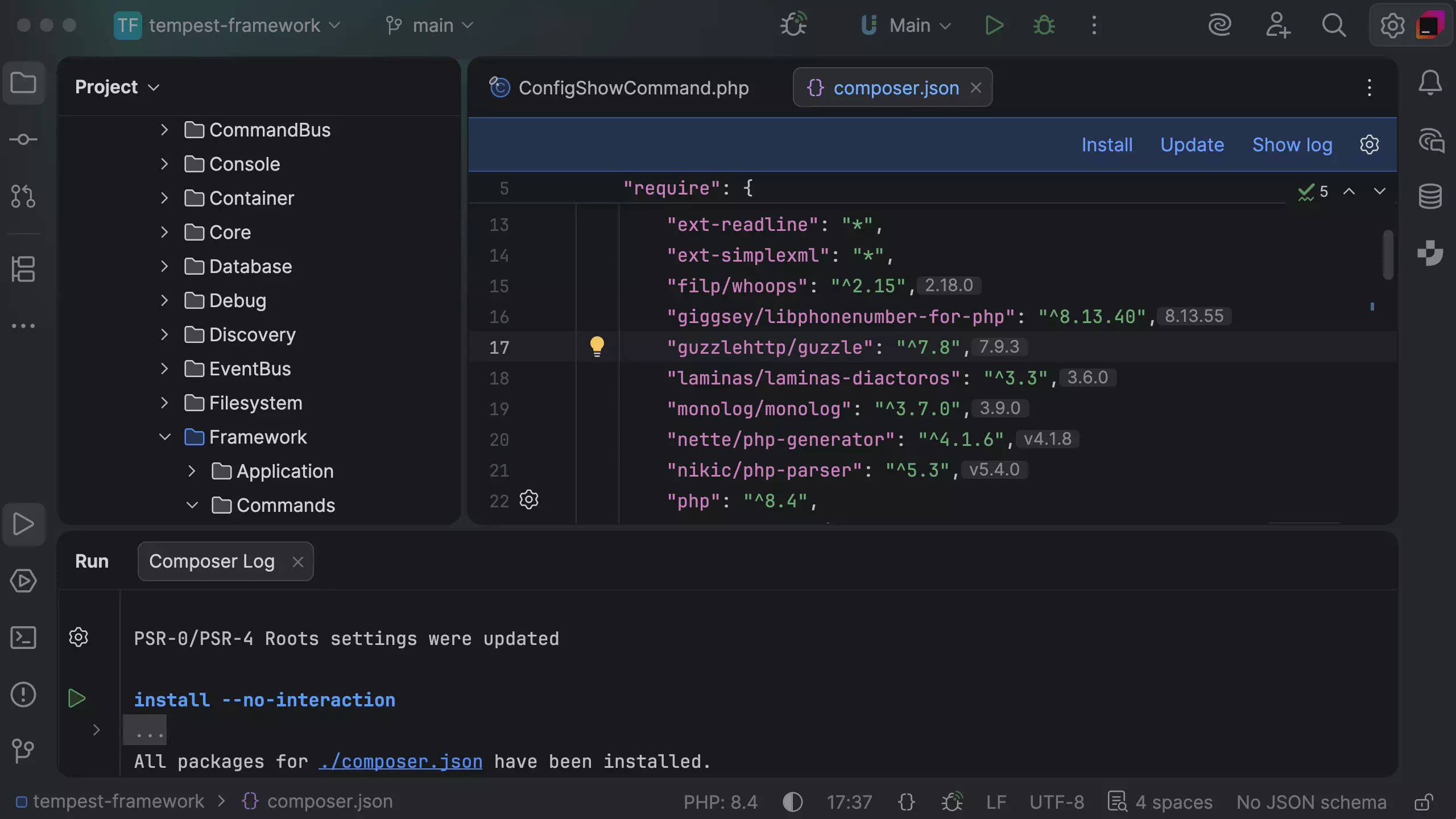The width and height of the screenshot is (1456, 819).
Task: Open the Terminal tool window icon
Action: (x=23, y=638)
